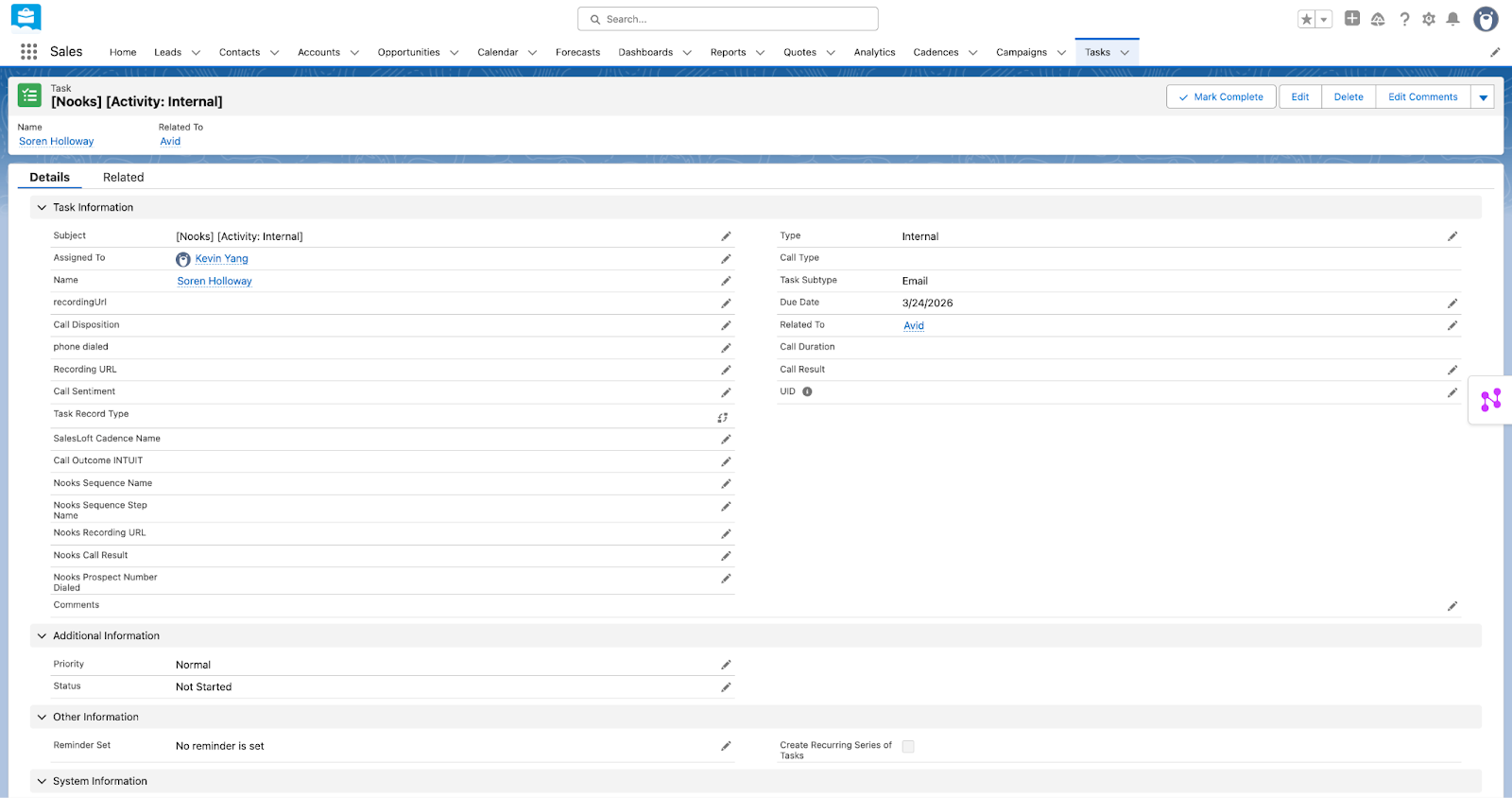Open Kevin Yang user link
Screen dimensions: 1512x798
222,258
